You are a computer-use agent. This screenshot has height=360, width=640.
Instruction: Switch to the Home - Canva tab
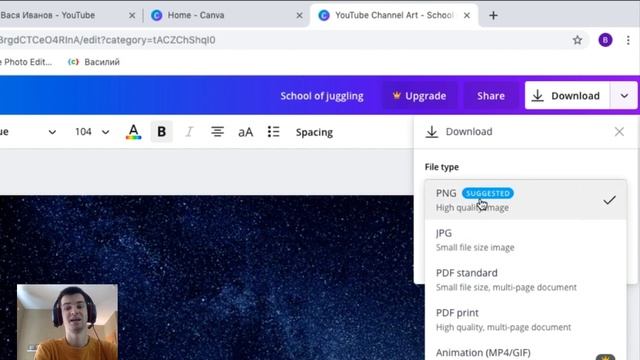196,16
